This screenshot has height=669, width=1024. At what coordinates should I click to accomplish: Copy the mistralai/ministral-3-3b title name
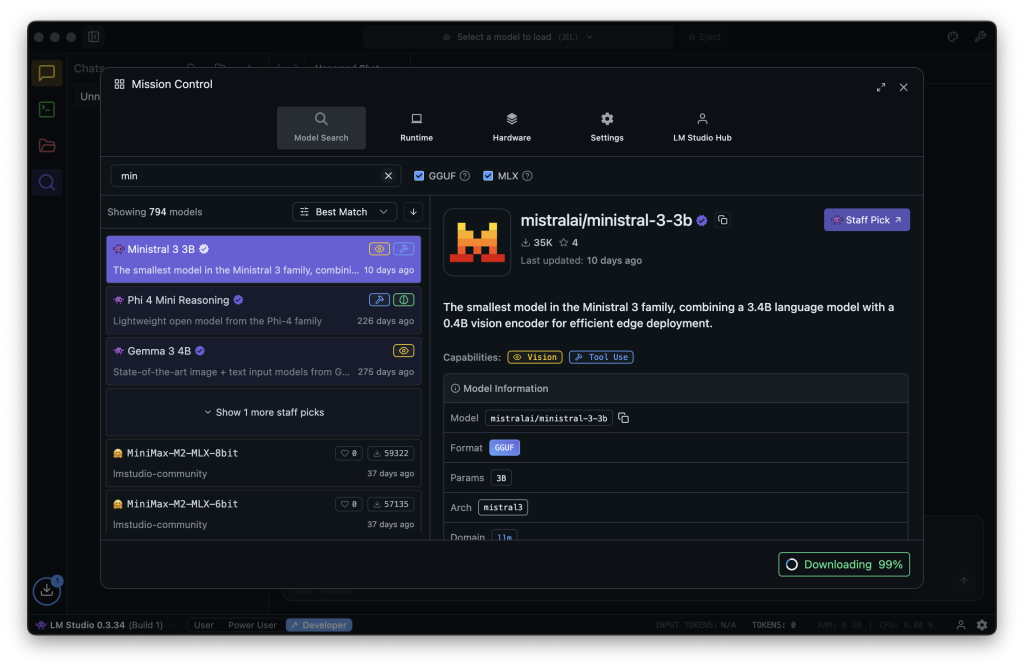coord(723,220)
